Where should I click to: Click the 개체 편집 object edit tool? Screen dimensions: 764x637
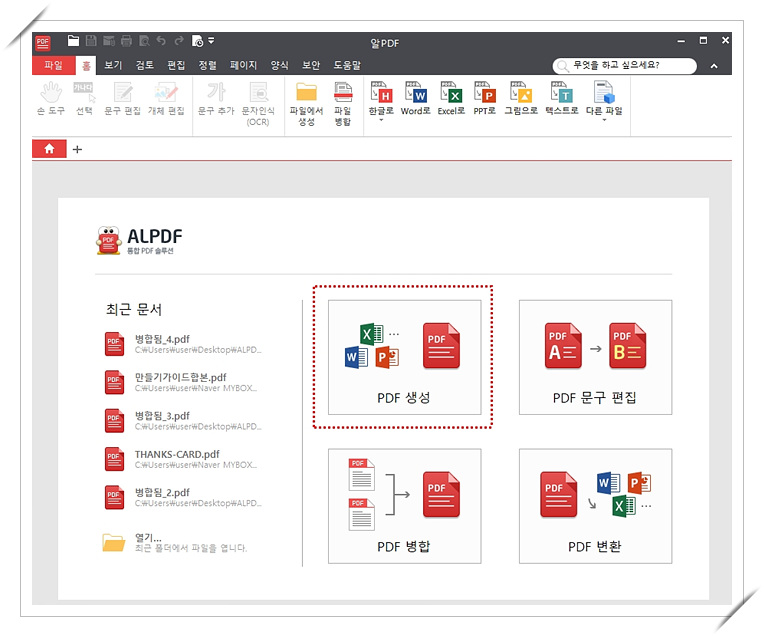pos(166,99)
